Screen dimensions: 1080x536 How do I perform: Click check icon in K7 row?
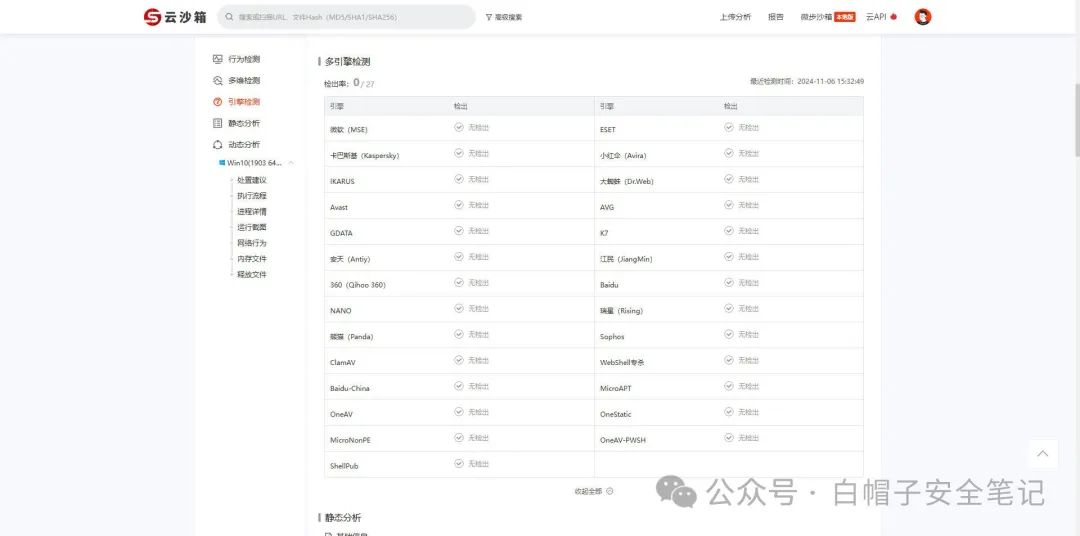(x=729, y=231)
